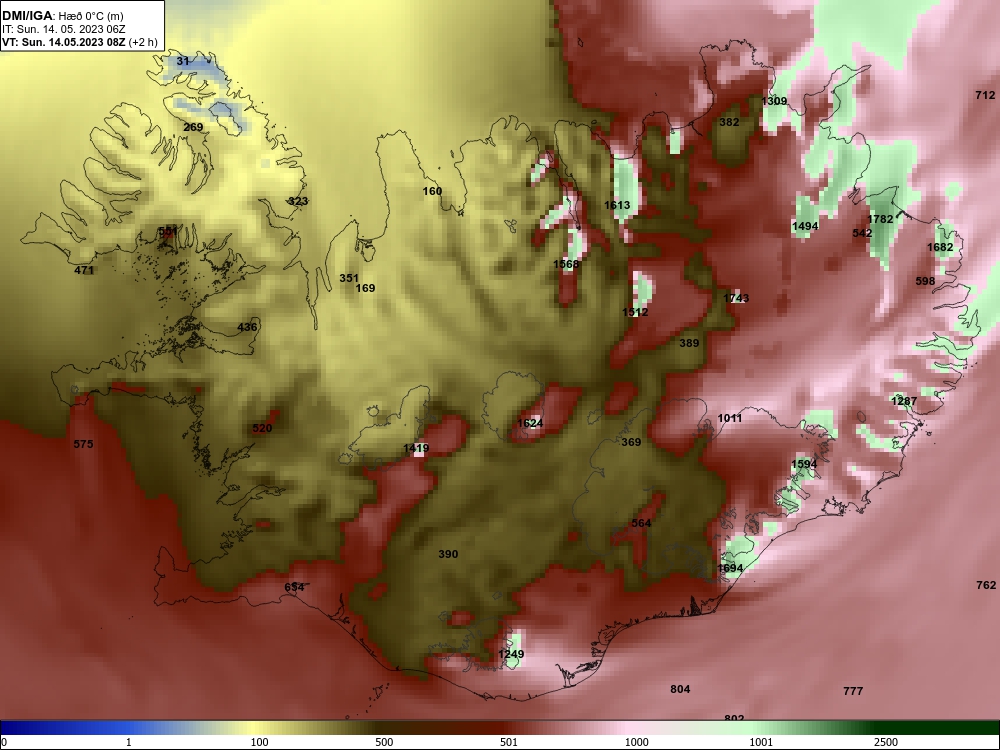Click the 804 value label
Screen dimensions: 1000x750
pyautogui.click(x=680, y=689)
